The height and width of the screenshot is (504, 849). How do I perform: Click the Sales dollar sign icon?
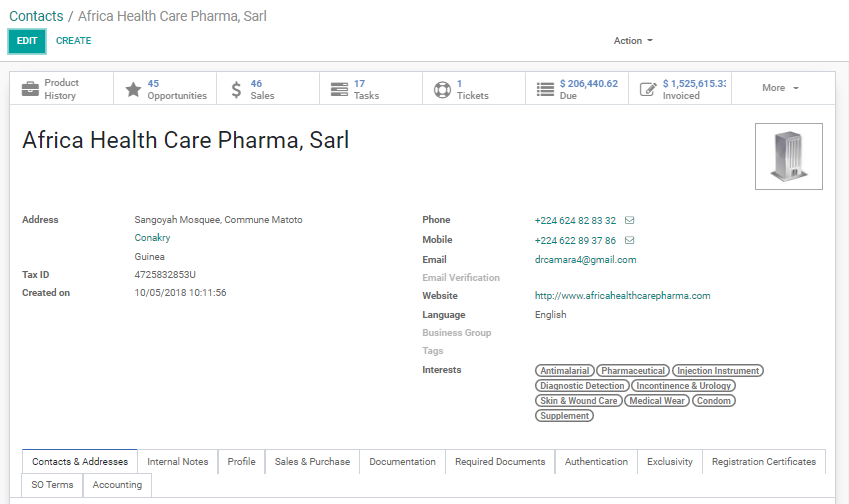(236, 89)
